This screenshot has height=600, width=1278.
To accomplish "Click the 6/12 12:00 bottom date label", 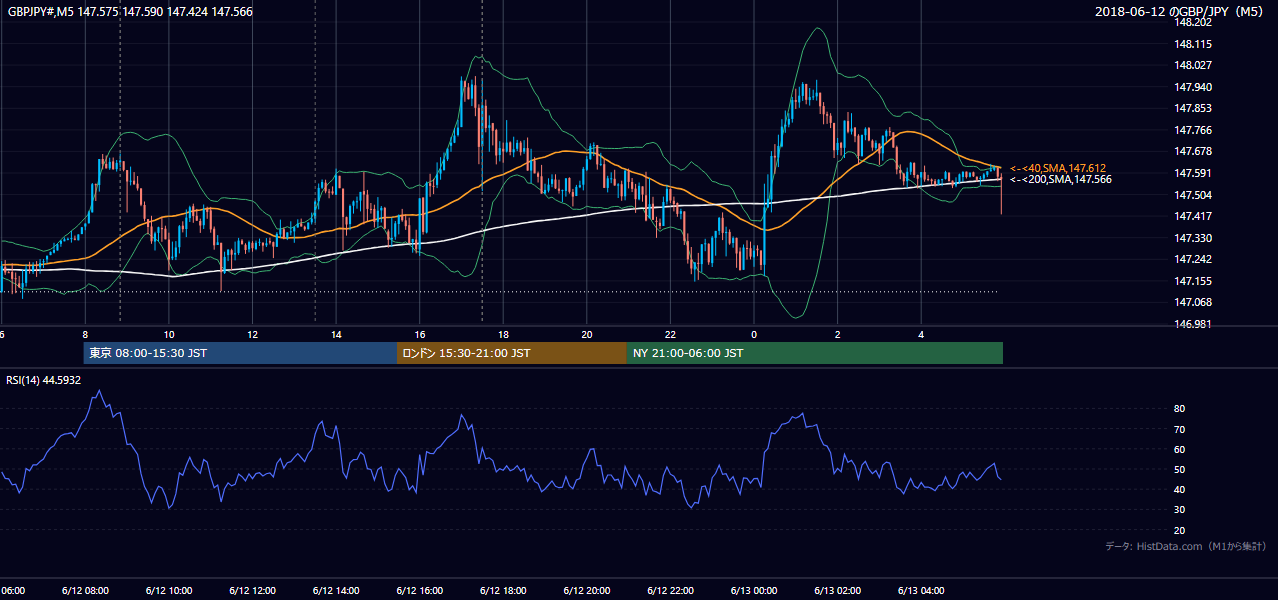I will [251, 590].
